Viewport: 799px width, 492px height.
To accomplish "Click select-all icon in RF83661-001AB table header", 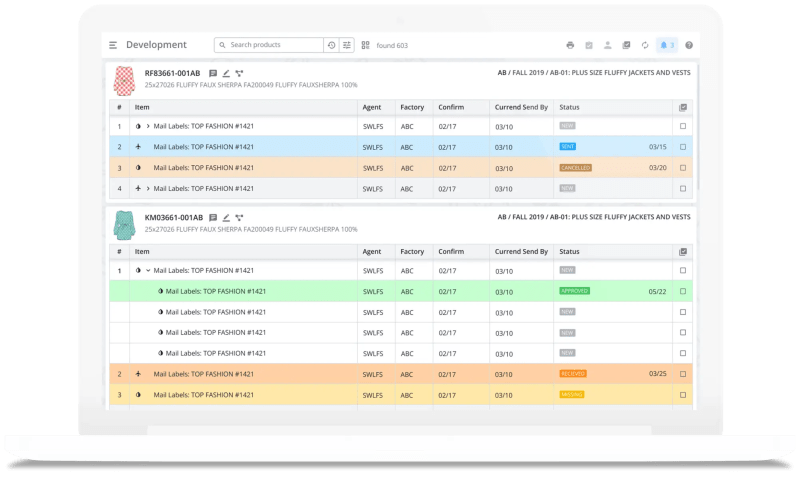I will click(683, 107).
